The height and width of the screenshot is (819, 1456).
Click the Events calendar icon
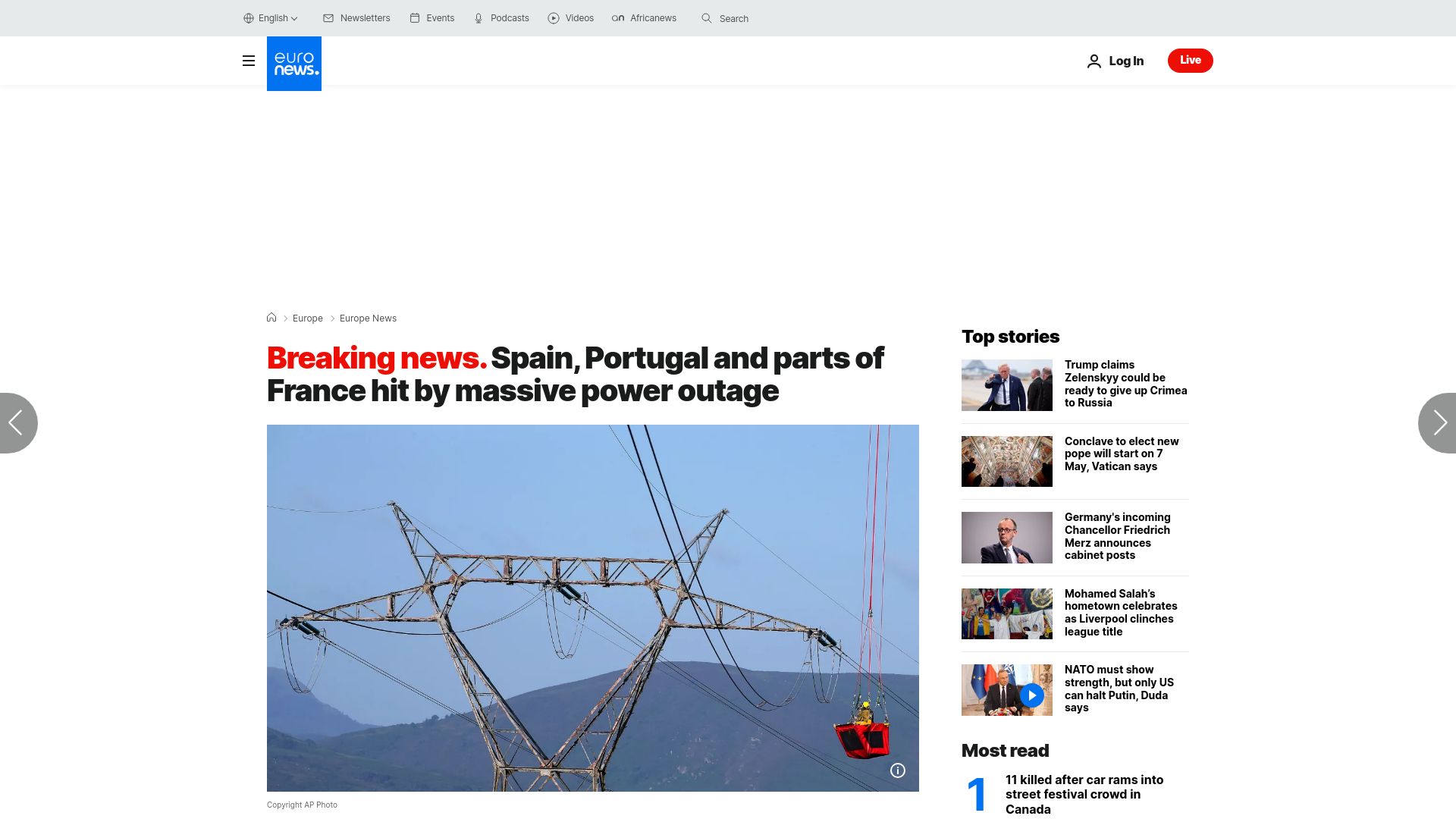415,18
